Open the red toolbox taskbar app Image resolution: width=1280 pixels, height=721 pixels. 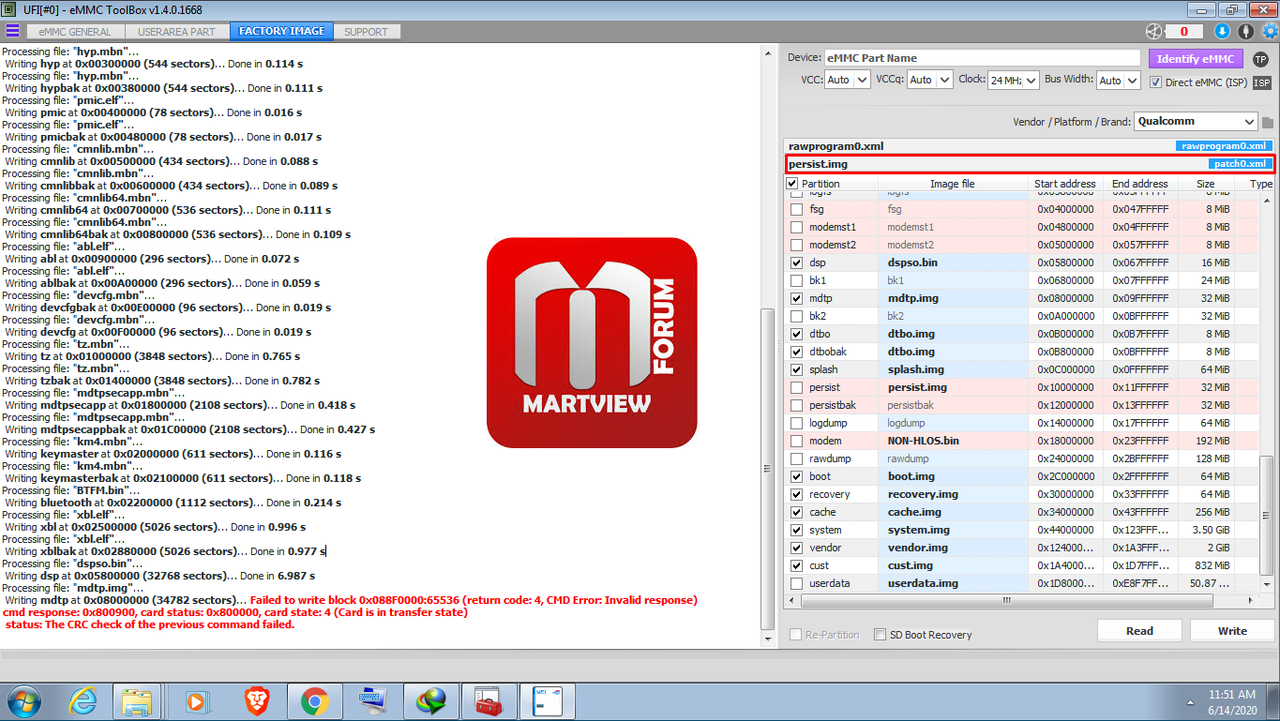(488, 701)
